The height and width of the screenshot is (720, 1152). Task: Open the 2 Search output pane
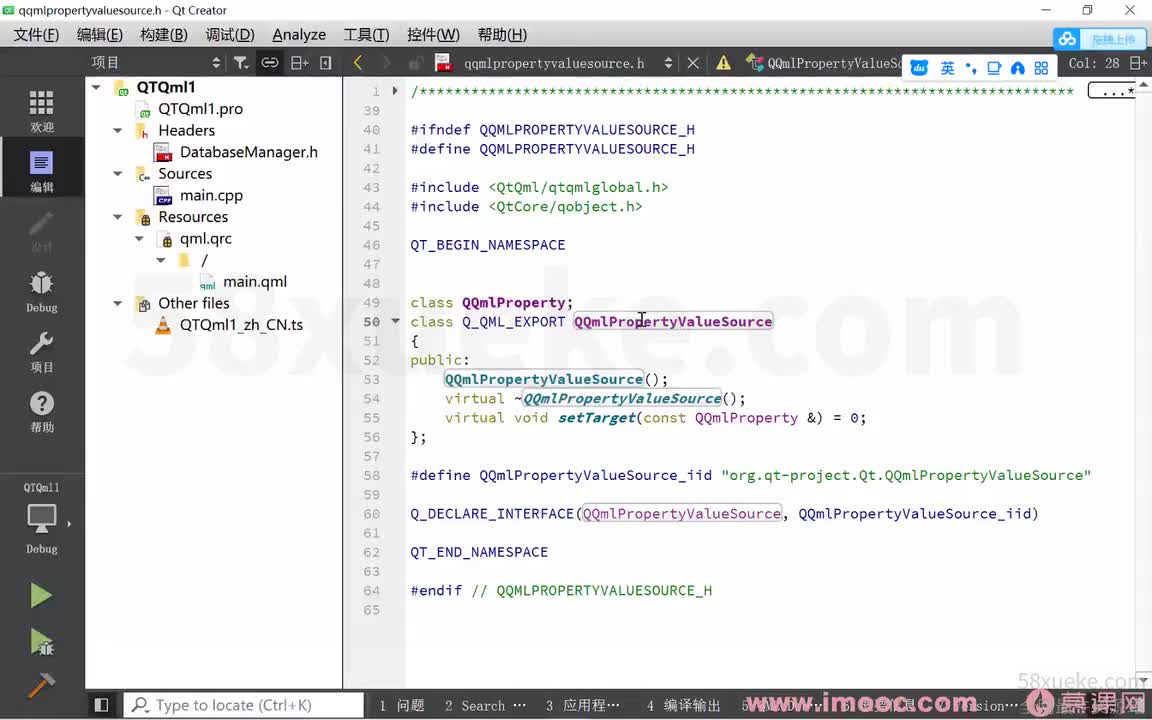[485, 705]
